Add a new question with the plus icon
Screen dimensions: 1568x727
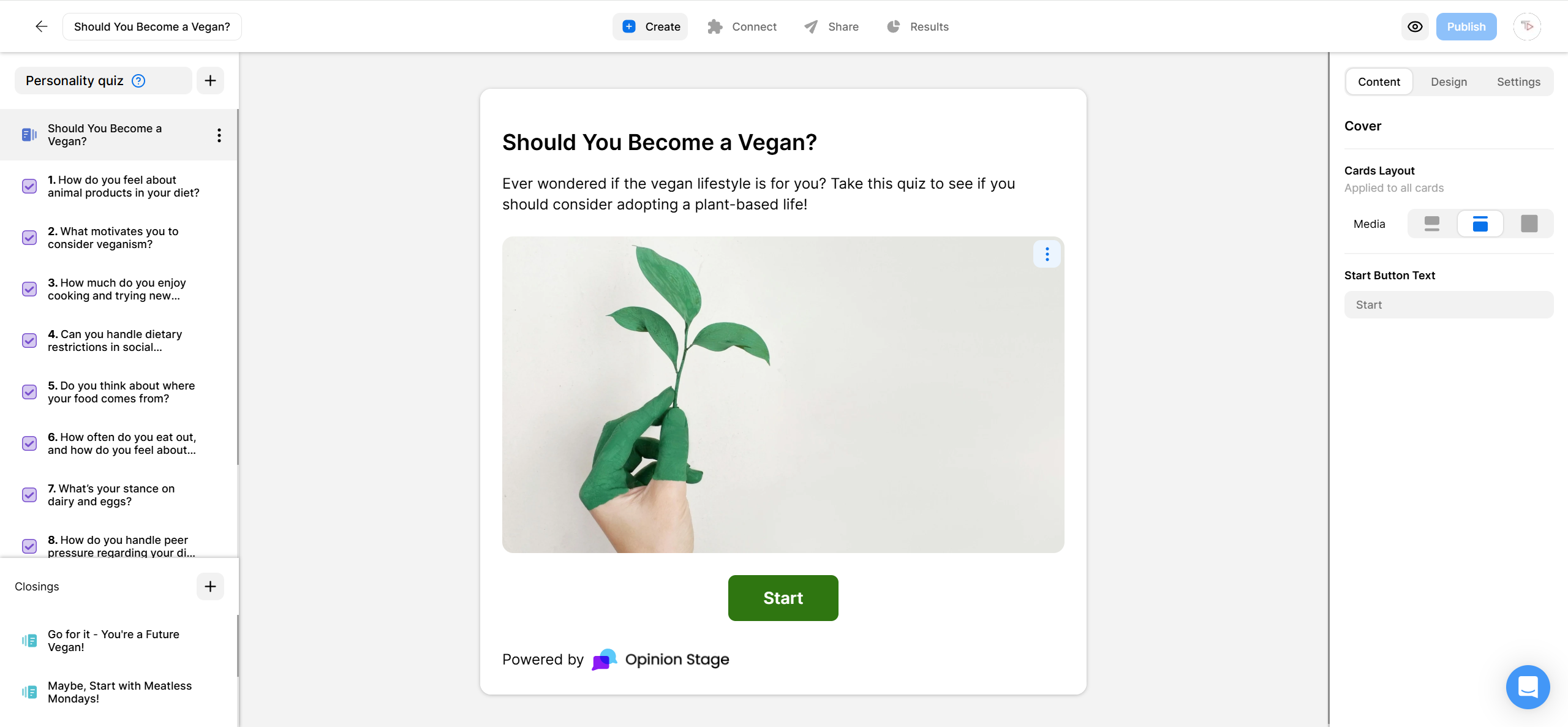click(210, 80)
